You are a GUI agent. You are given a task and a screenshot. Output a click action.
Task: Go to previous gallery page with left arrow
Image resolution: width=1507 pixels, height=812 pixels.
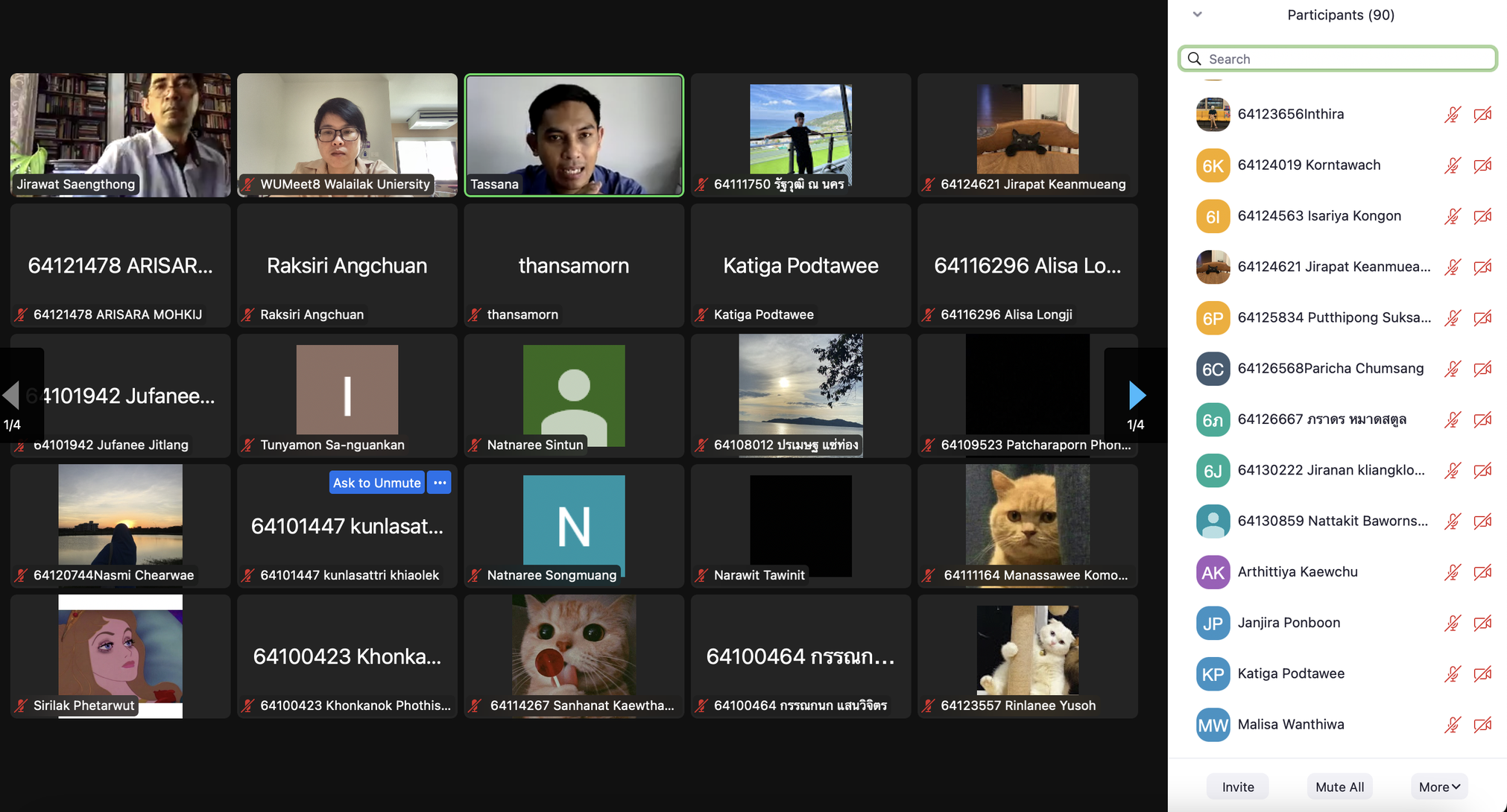coord(11,395)
